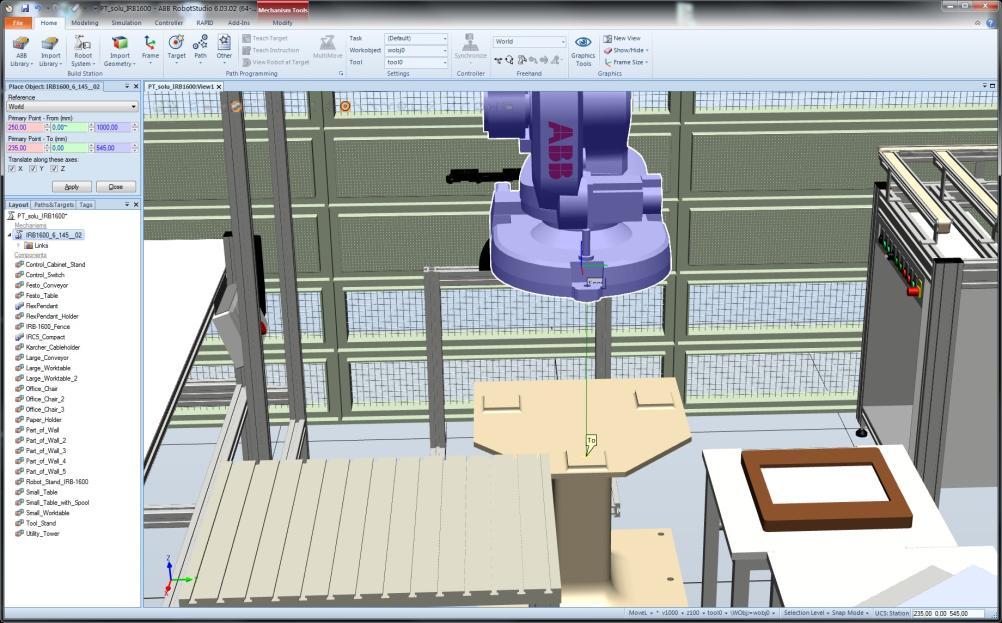The image size is (1002, 623).
Task: Toggle the Z axis translate checkbox
Action: [54, 169]
